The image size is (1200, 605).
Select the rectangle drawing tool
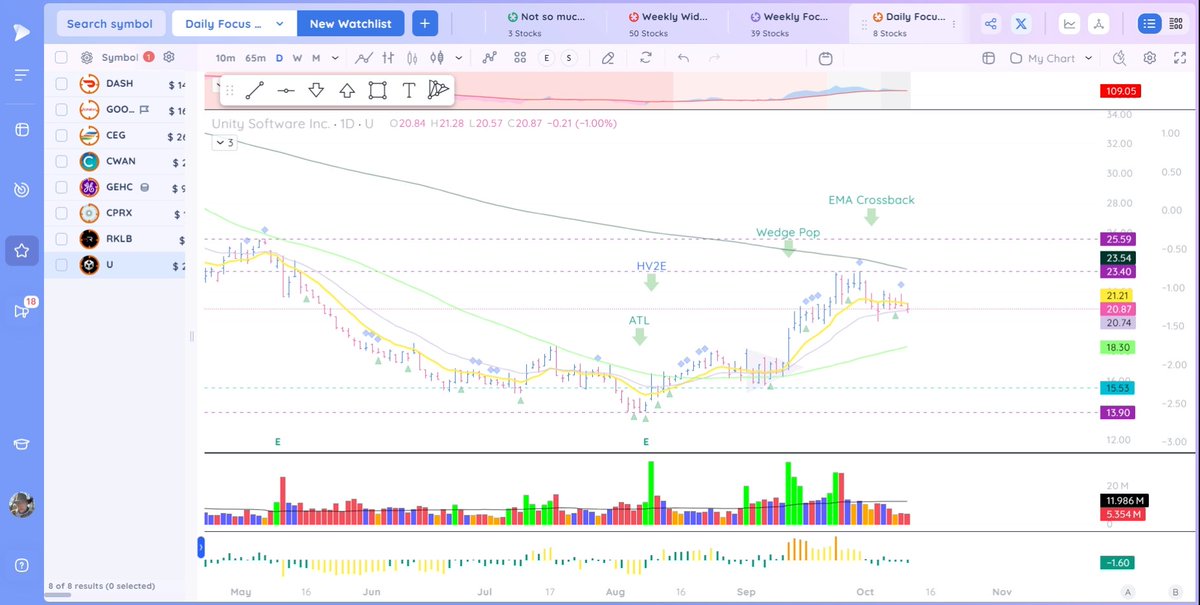(x=376, y=89)
